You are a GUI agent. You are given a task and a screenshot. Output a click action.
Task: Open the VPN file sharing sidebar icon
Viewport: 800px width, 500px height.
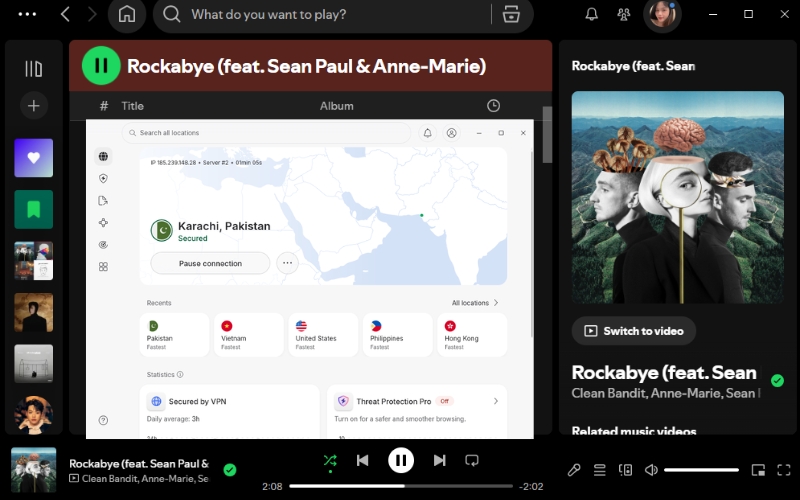point(104,201)
